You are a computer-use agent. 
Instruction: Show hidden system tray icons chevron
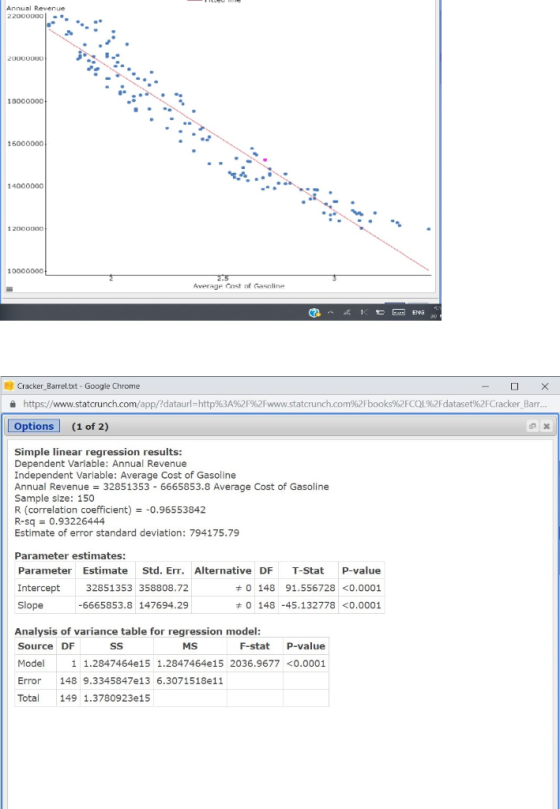click(330, 312)
